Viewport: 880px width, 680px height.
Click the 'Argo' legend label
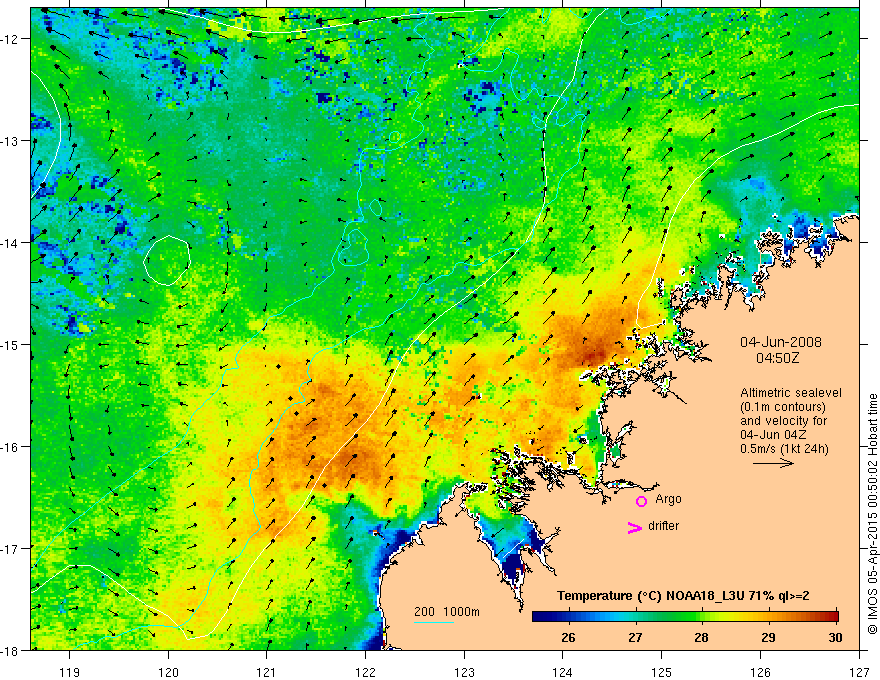coord(668,499)
